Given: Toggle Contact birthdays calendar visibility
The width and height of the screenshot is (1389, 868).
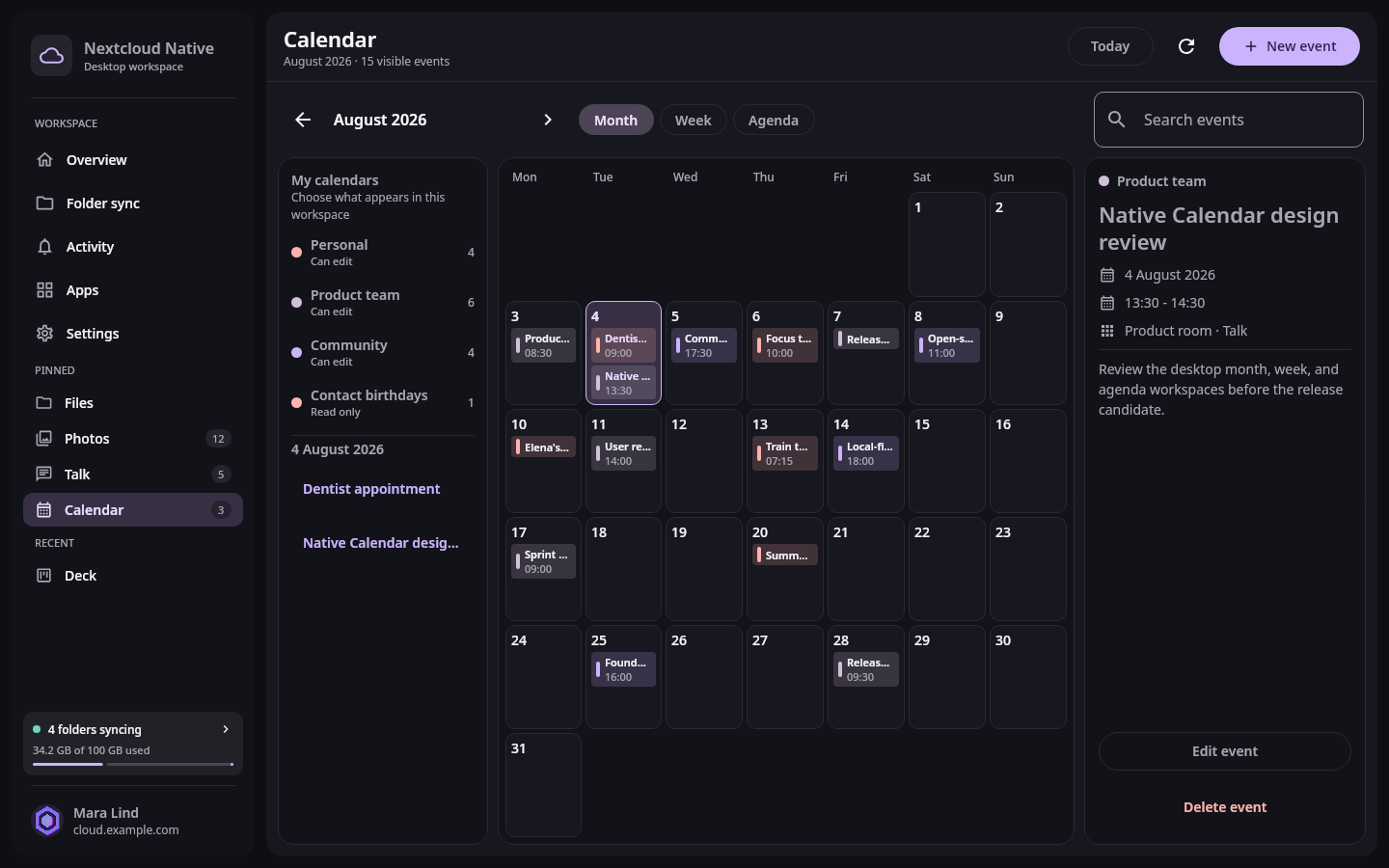Looking at the screenshot, I should [x=383, y=403].
